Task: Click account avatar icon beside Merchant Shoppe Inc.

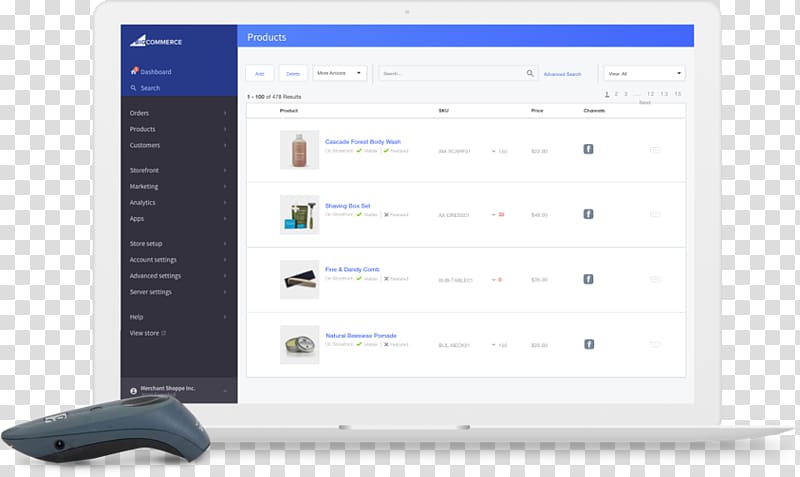Action: 133,391
